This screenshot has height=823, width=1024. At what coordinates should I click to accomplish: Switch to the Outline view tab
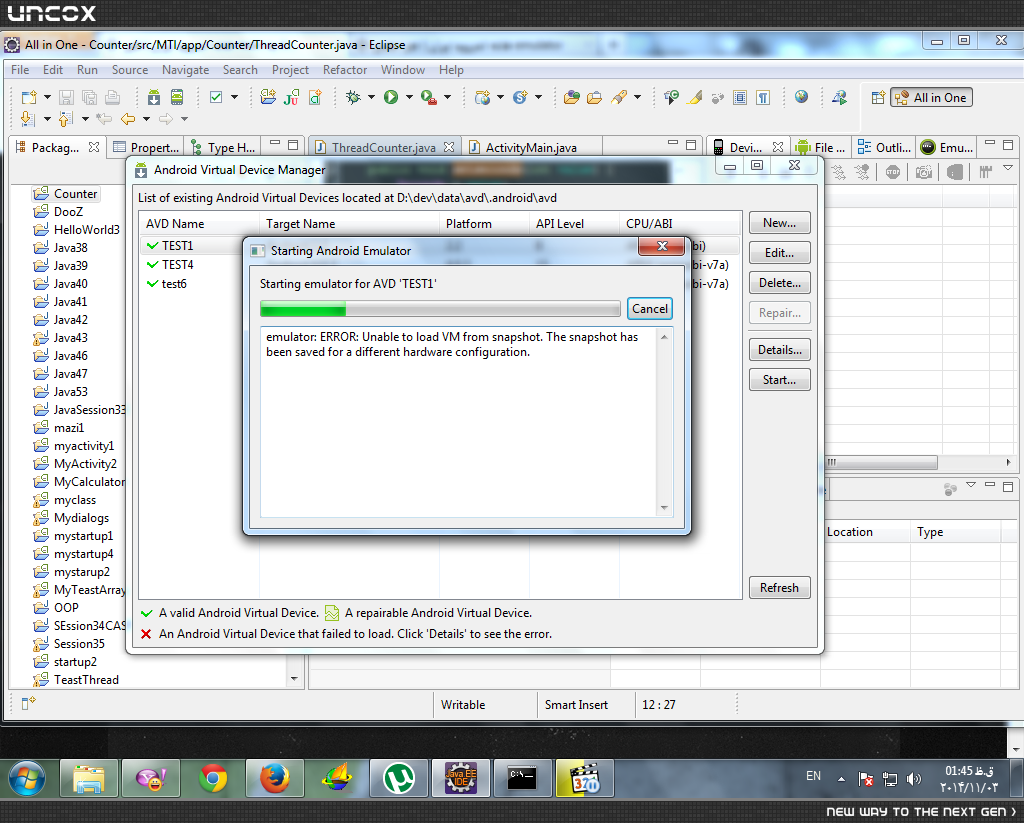click(x=884, y=148)
